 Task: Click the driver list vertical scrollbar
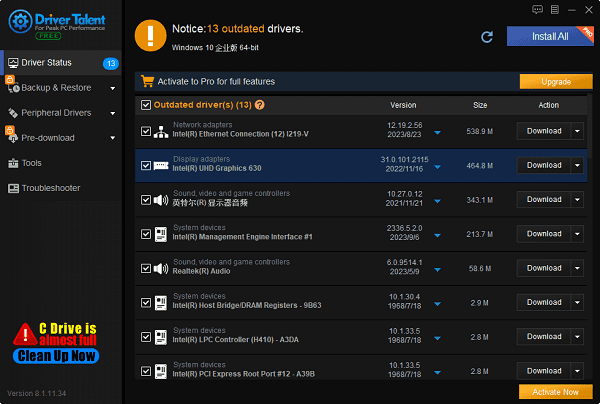click(590, 125)
